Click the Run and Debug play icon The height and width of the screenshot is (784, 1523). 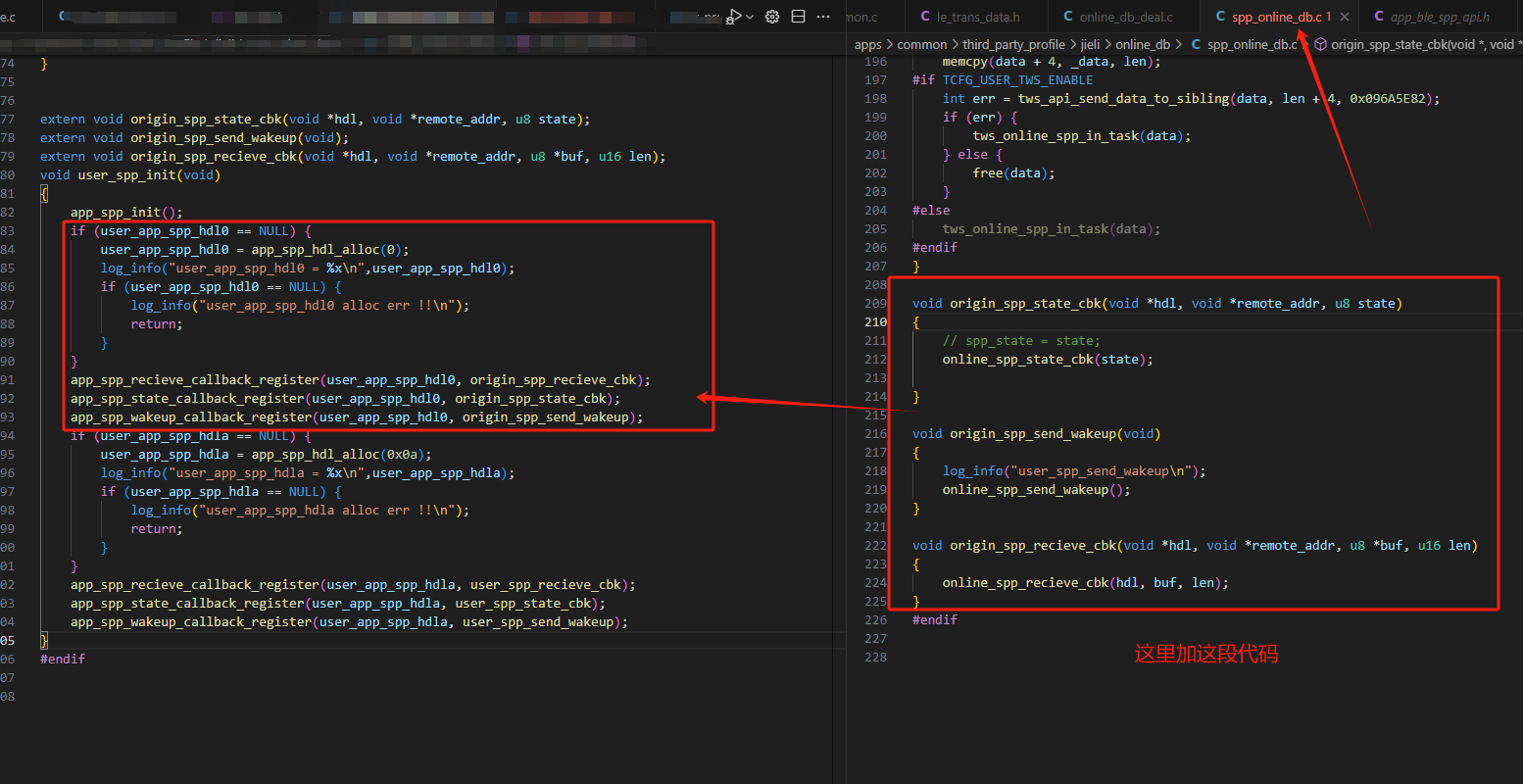click(734, 17)
